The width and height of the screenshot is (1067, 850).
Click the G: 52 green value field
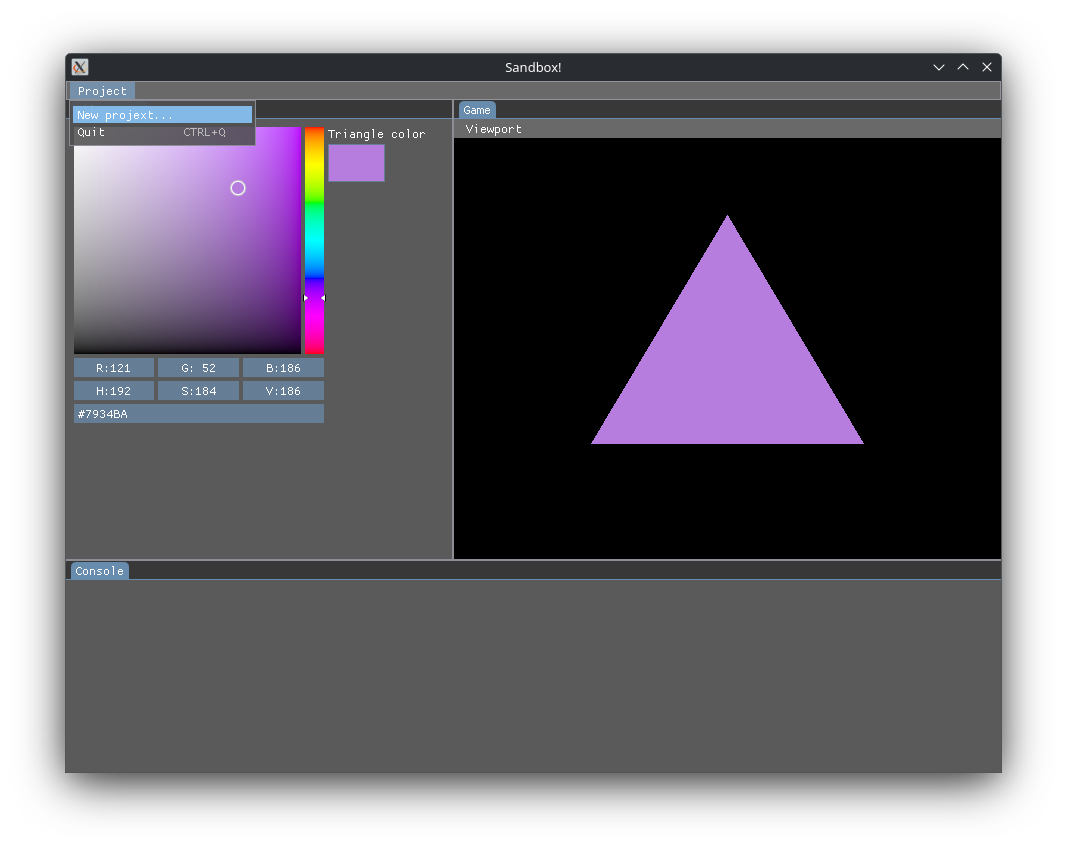(198, 368)
